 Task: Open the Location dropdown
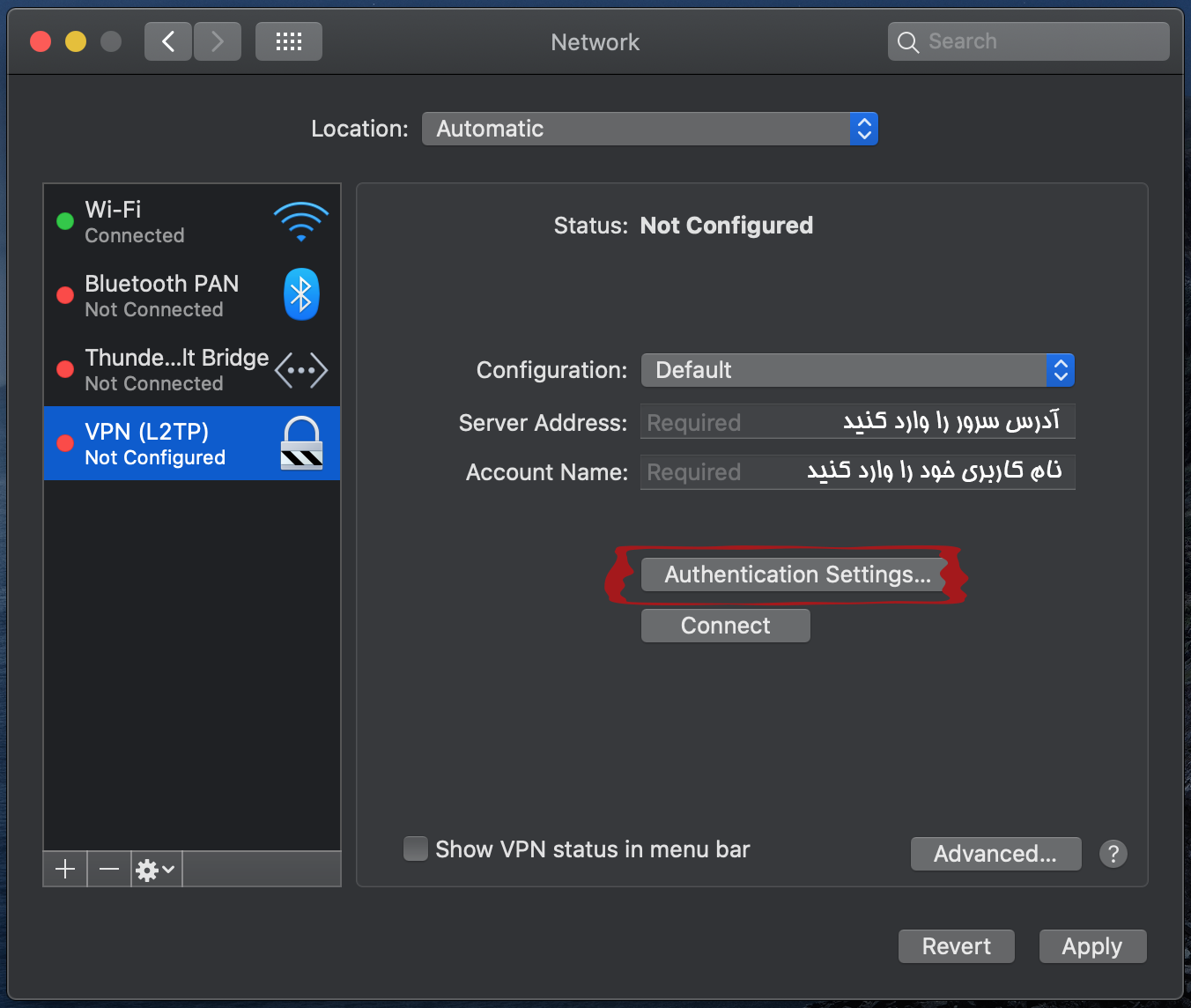(650, 129)
